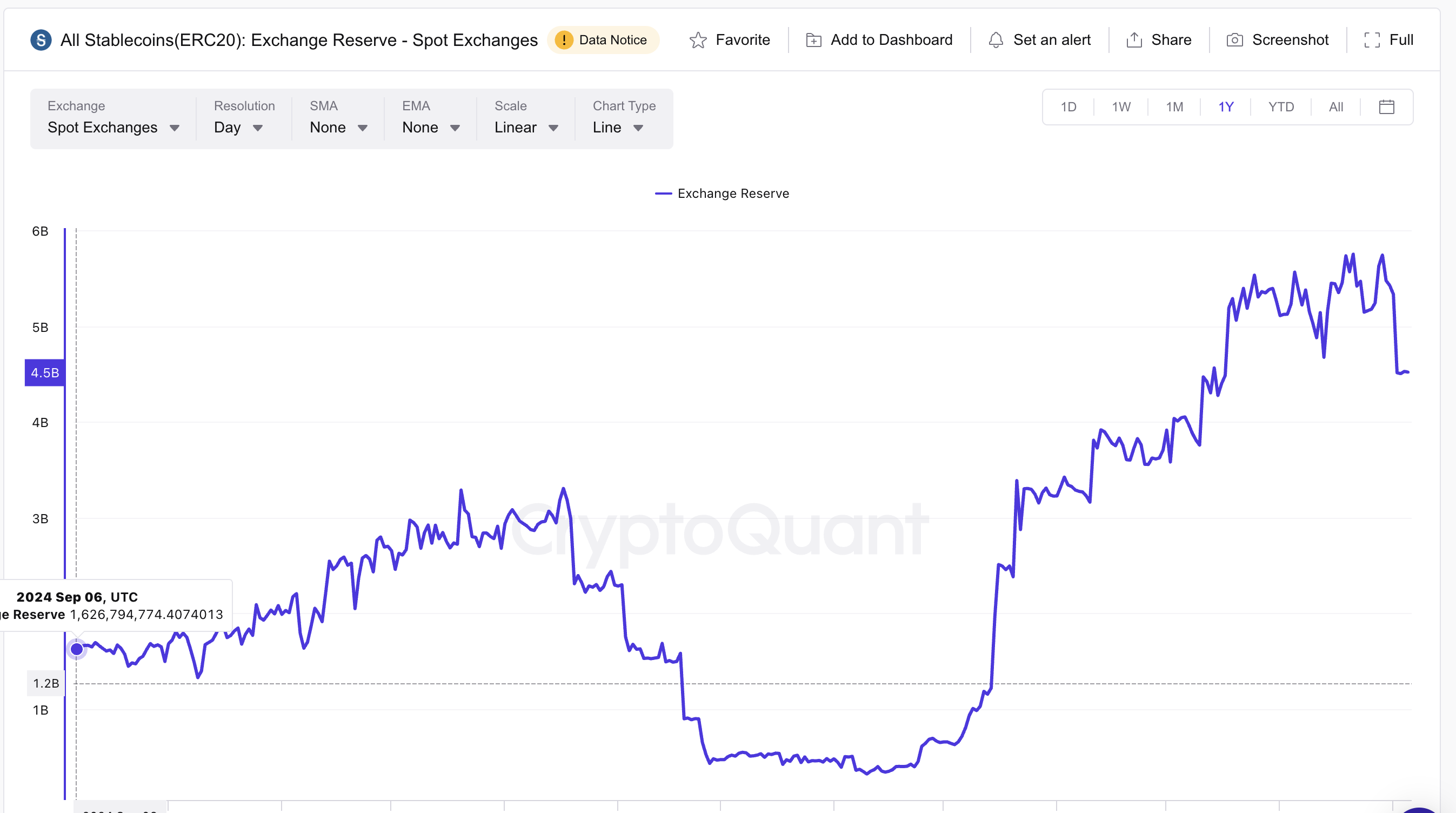
Task: Open the custom date range calendar icon
Action: (1386, 106)
